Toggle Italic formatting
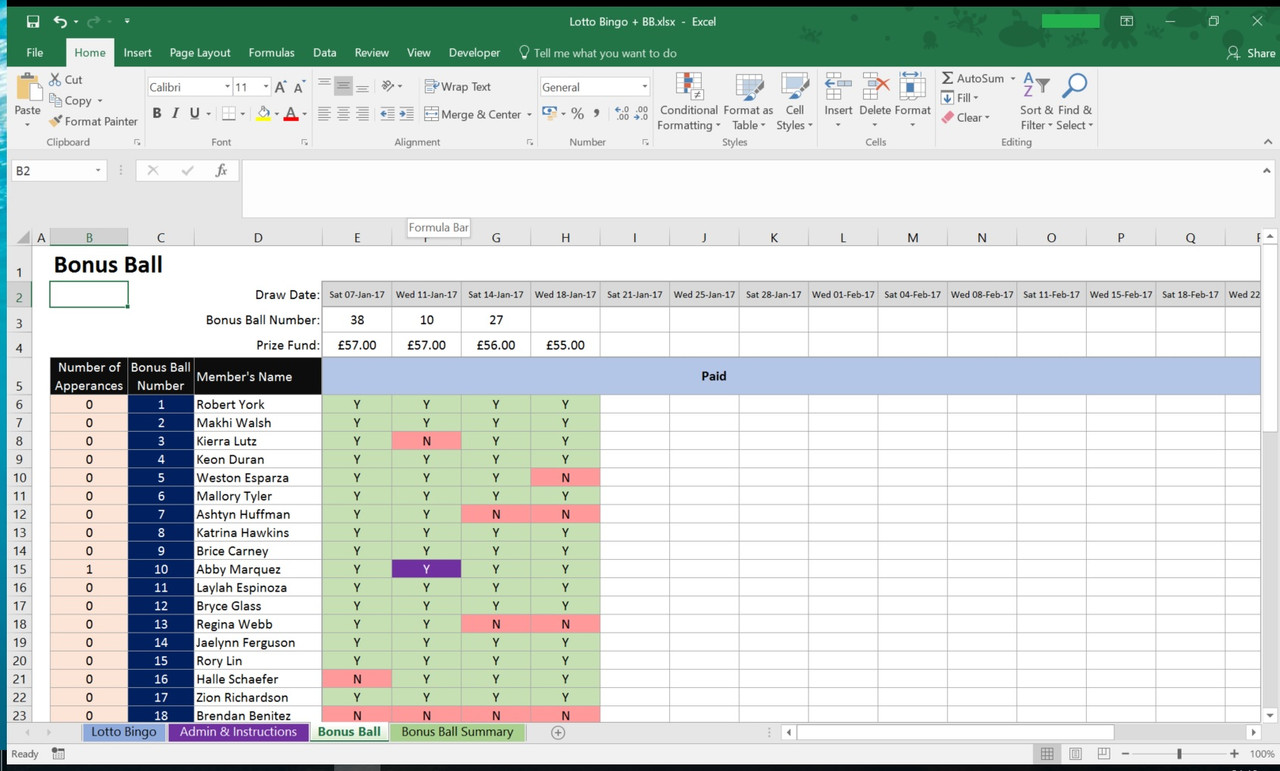This screenshot has height=771, width=1280. tap(175, 114)
